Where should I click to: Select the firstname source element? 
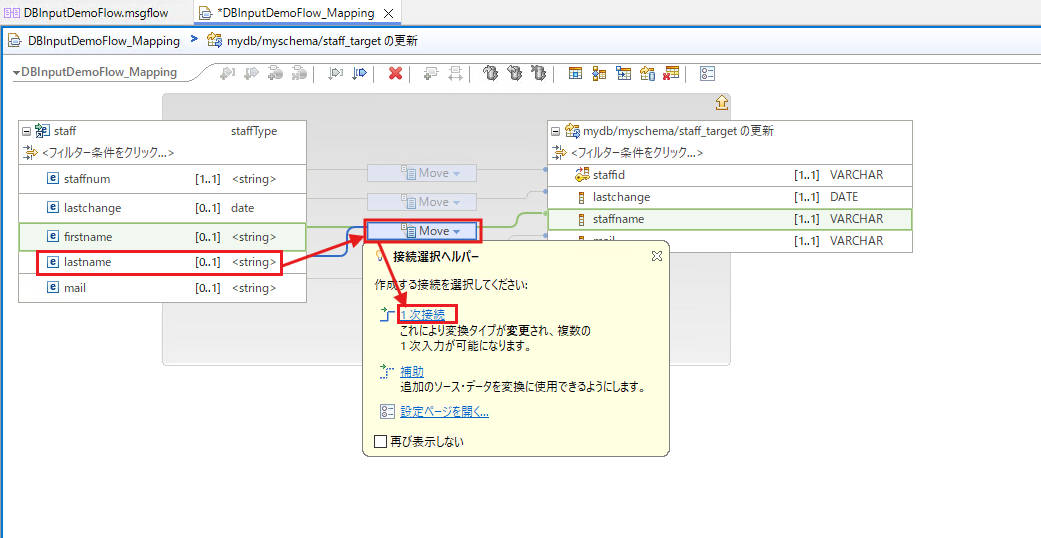163,236
